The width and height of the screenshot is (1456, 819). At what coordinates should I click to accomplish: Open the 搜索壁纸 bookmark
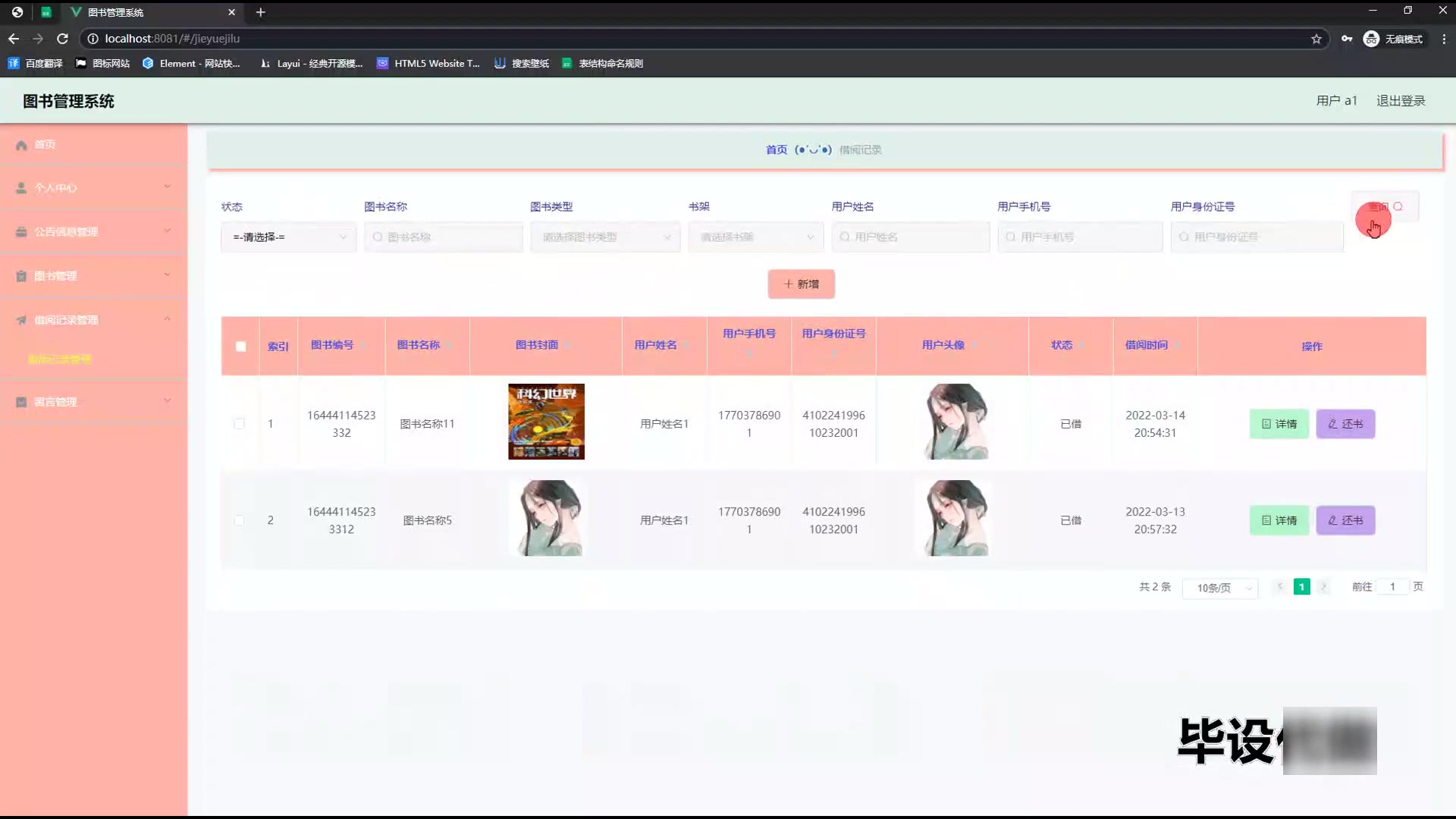tap(522, 64)
